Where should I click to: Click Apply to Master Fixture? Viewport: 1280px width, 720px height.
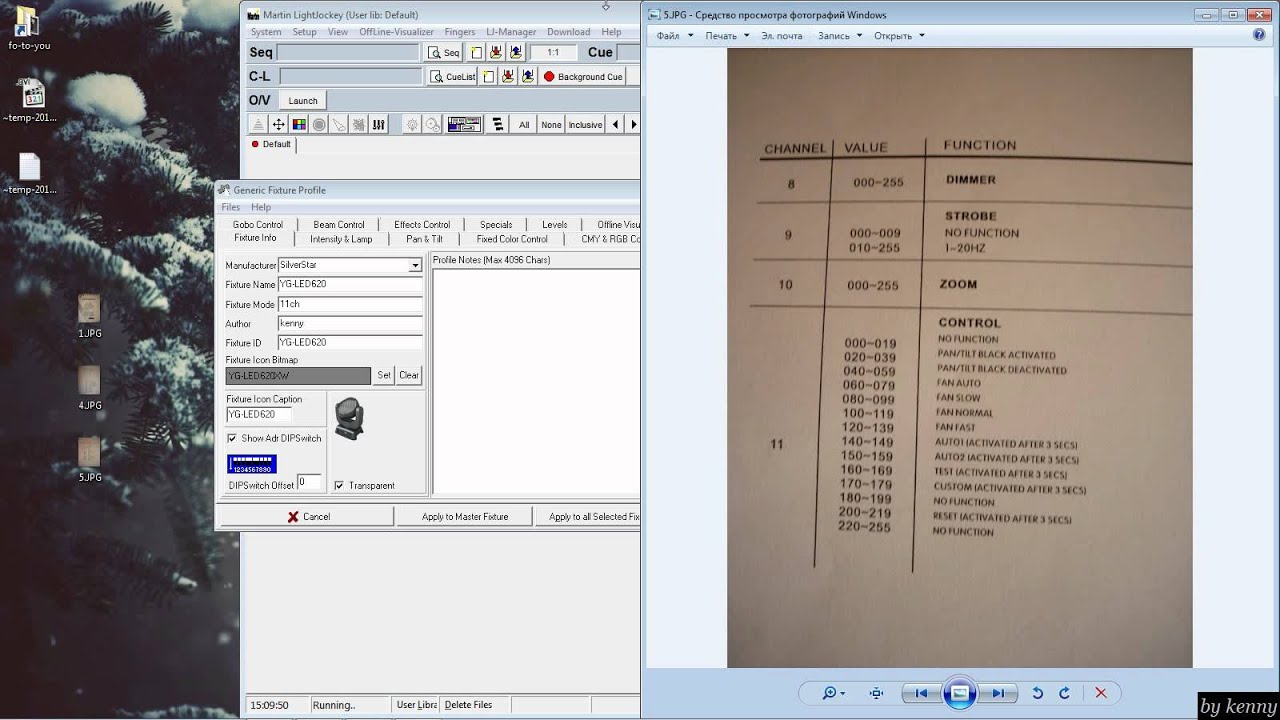pos(465,517)
